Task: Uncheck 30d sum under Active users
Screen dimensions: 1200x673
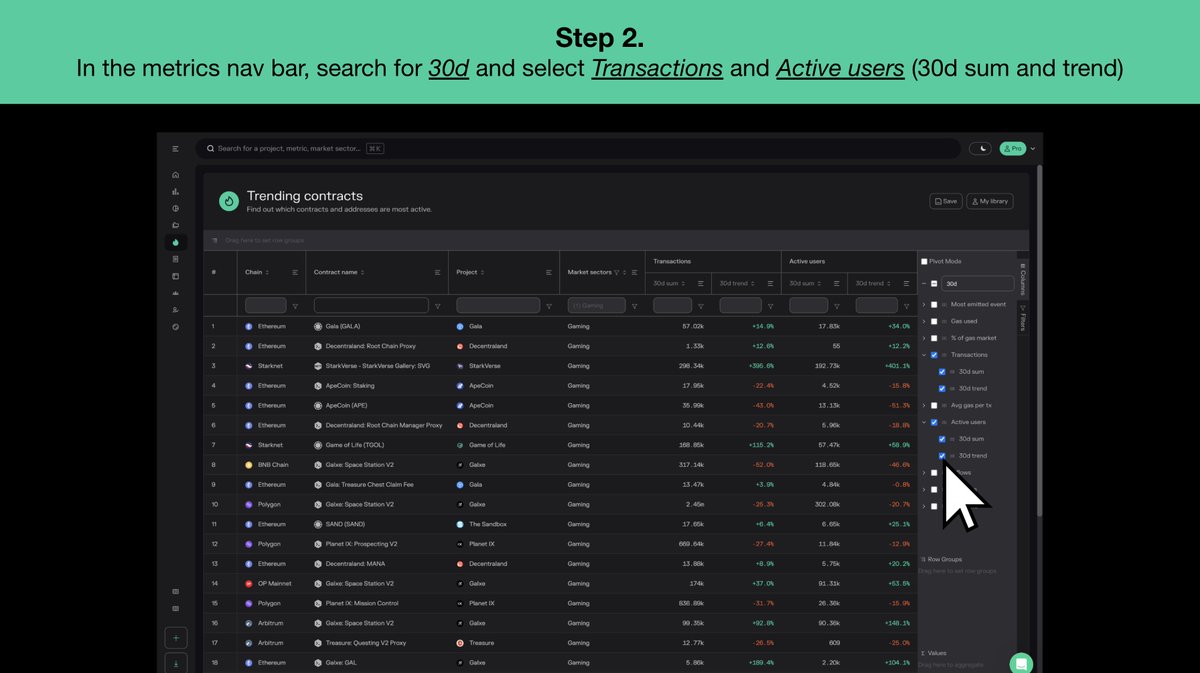Action: [x=942, y=439]
